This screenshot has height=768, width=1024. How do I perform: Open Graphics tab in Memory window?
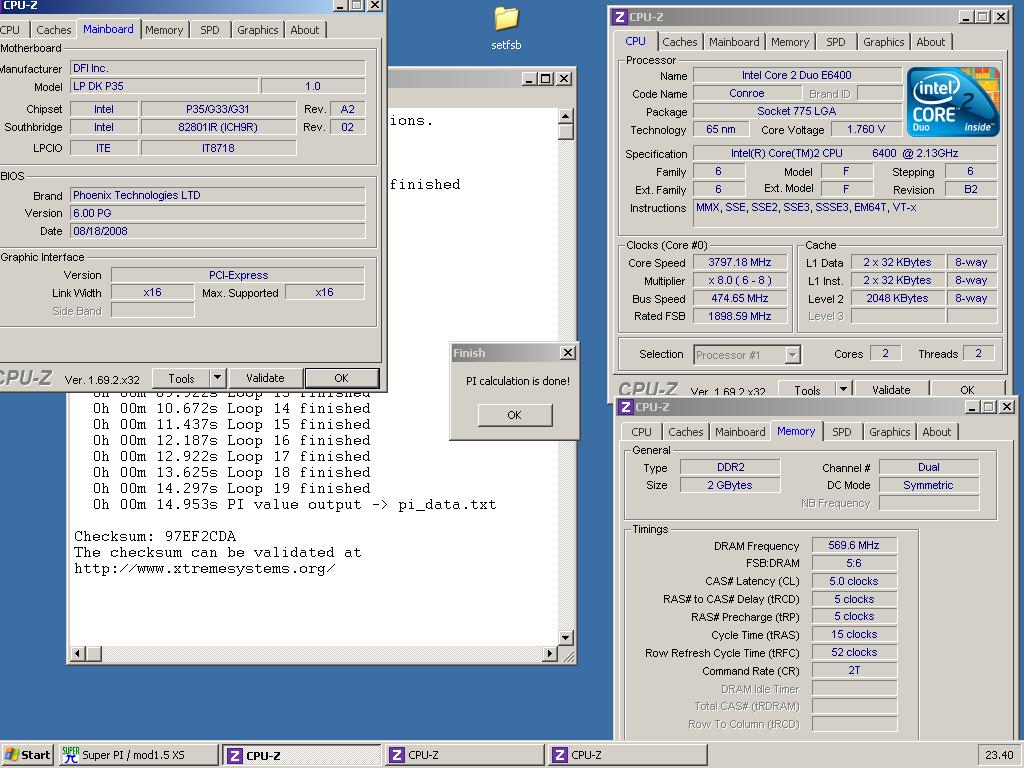pyautogui.click(x=889, y=432)
